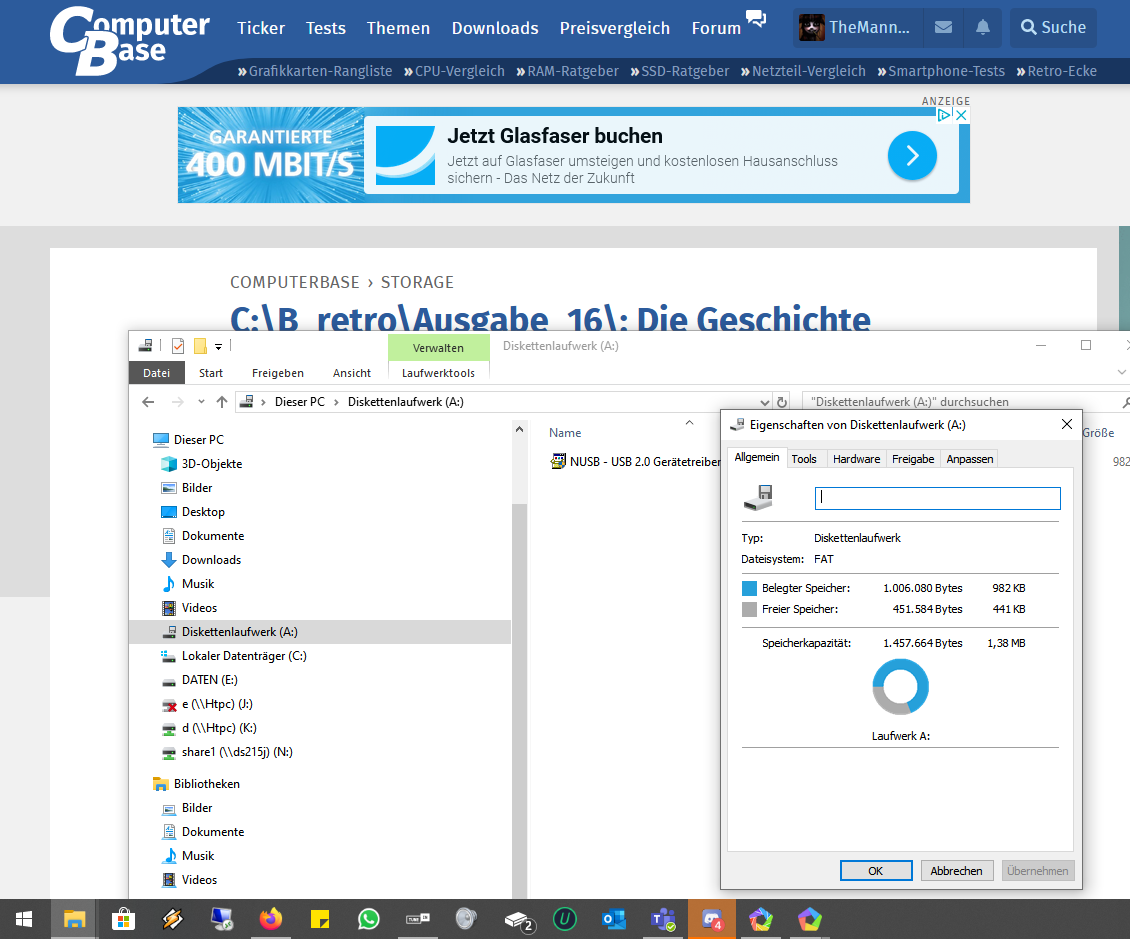Click Dieser PC breadcrumb chevron
The width and height of the screenshot is (1130, 939).
(x=336, y=401)
